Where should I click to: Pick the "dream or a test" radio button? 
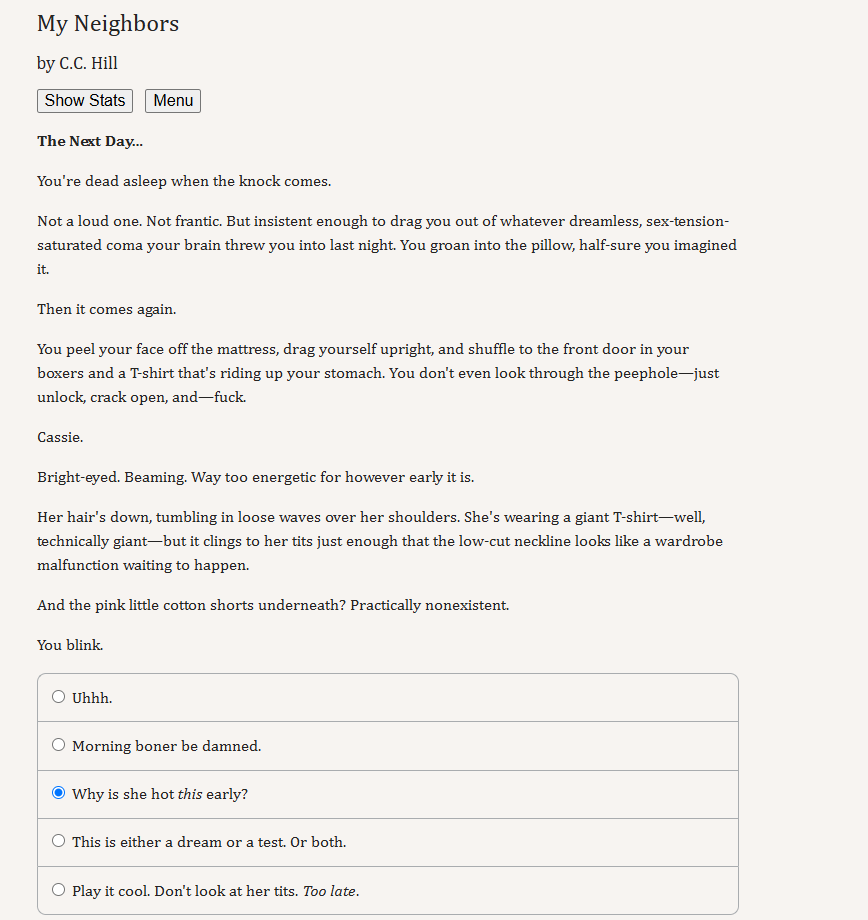click(59, 841)
